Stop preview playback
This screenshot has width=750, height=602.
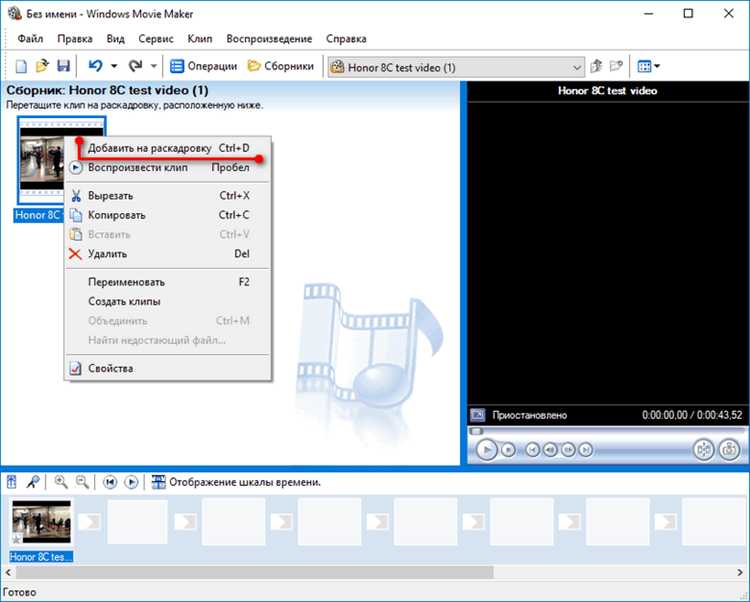tap(508, 450)
